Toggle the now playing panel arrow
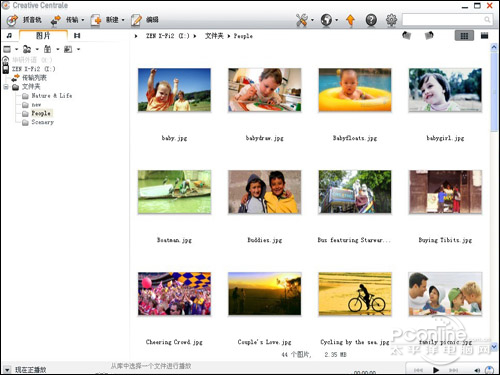 tap(7, 369)
